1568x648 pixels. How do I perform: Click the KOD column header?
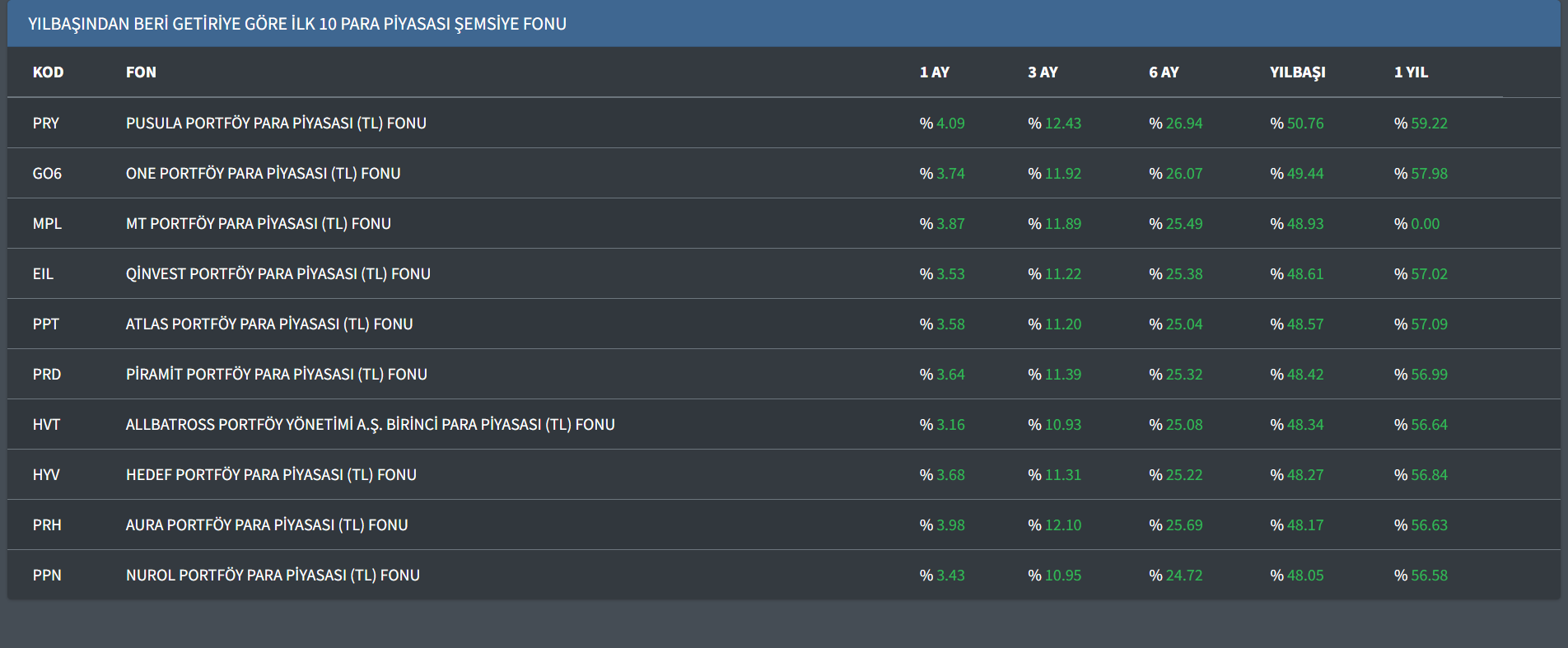pyautogui.click(x=48, y=72)
